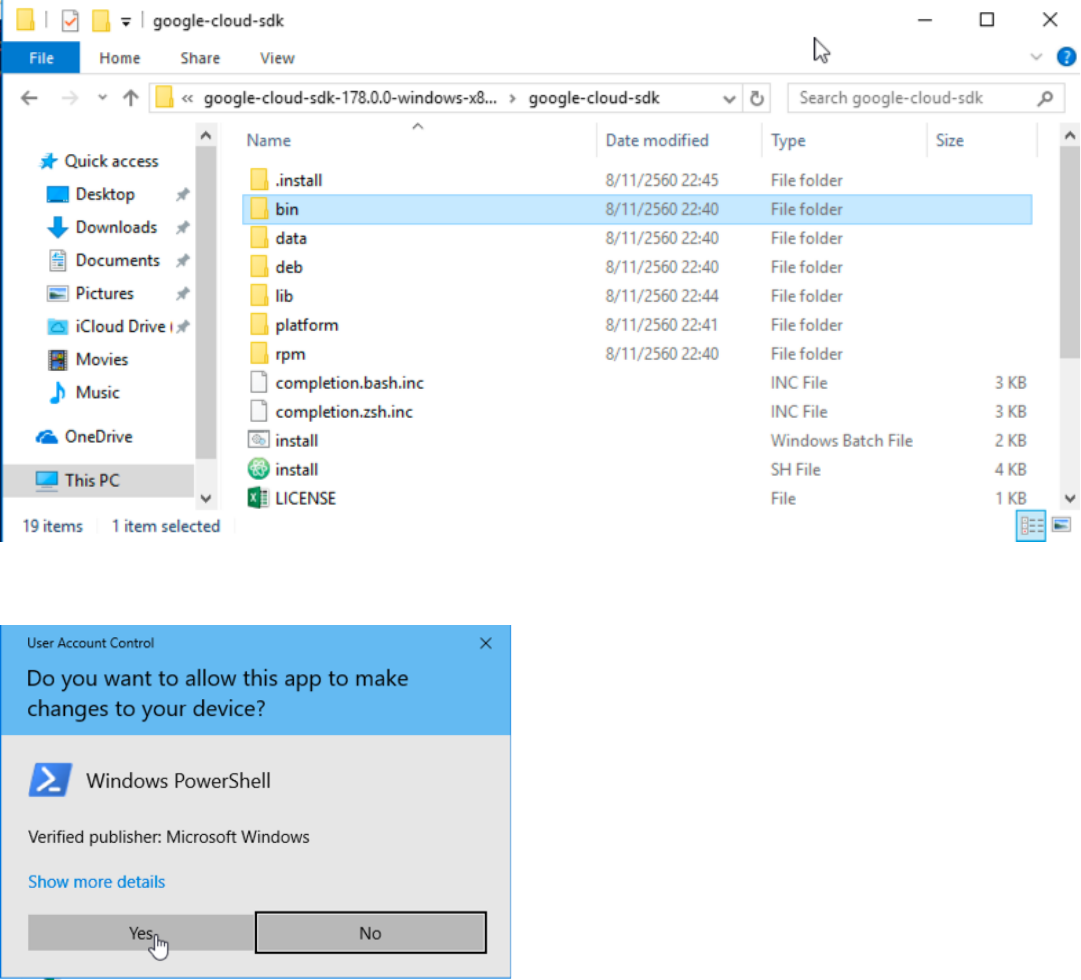Click the file list scrollbar up arrow
Image resolution: width=1081 pixels, height=980 pixels.
1069,136
